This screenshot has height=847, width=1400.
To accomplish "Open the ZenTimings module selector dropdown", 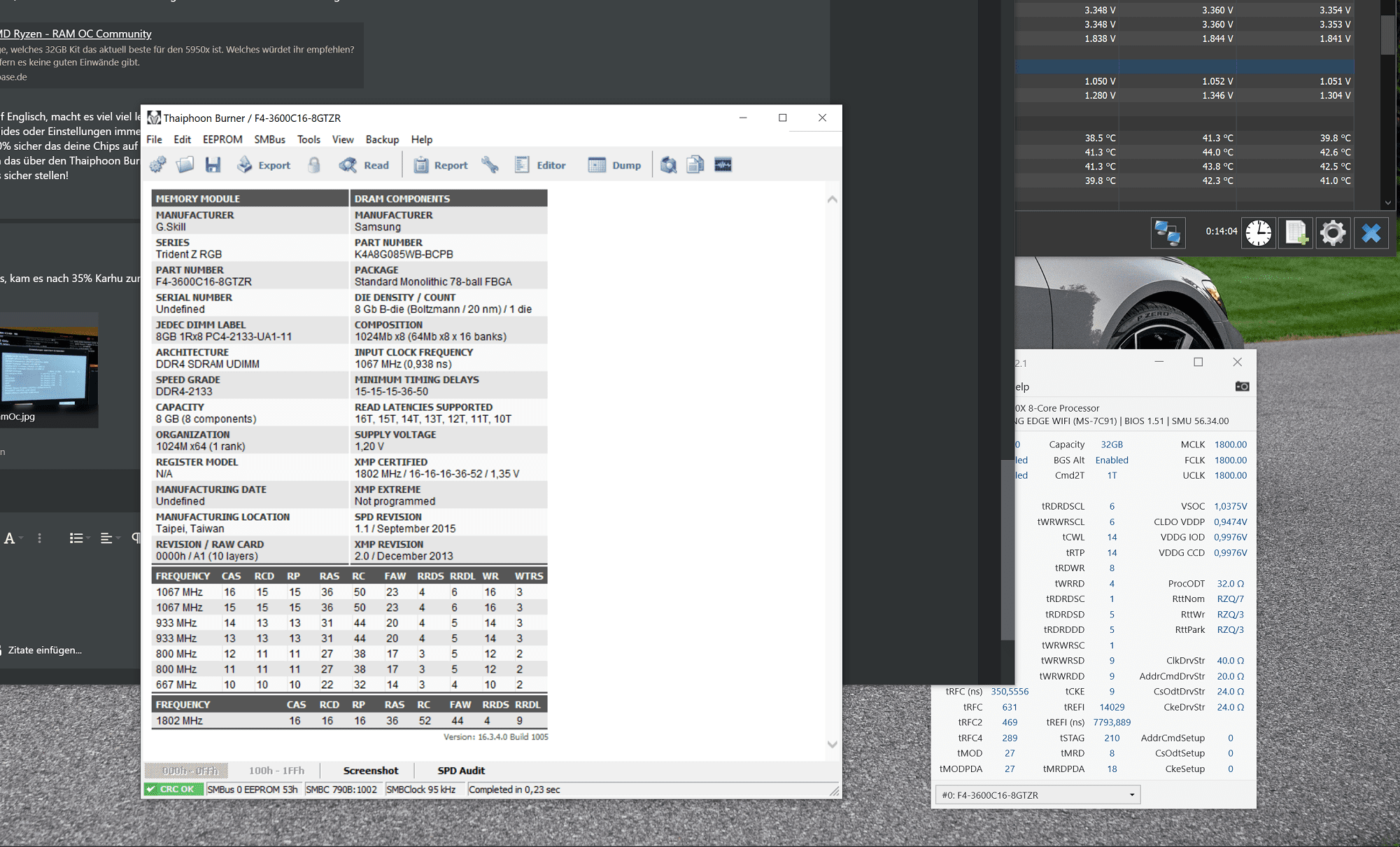I will point(1038,795).
